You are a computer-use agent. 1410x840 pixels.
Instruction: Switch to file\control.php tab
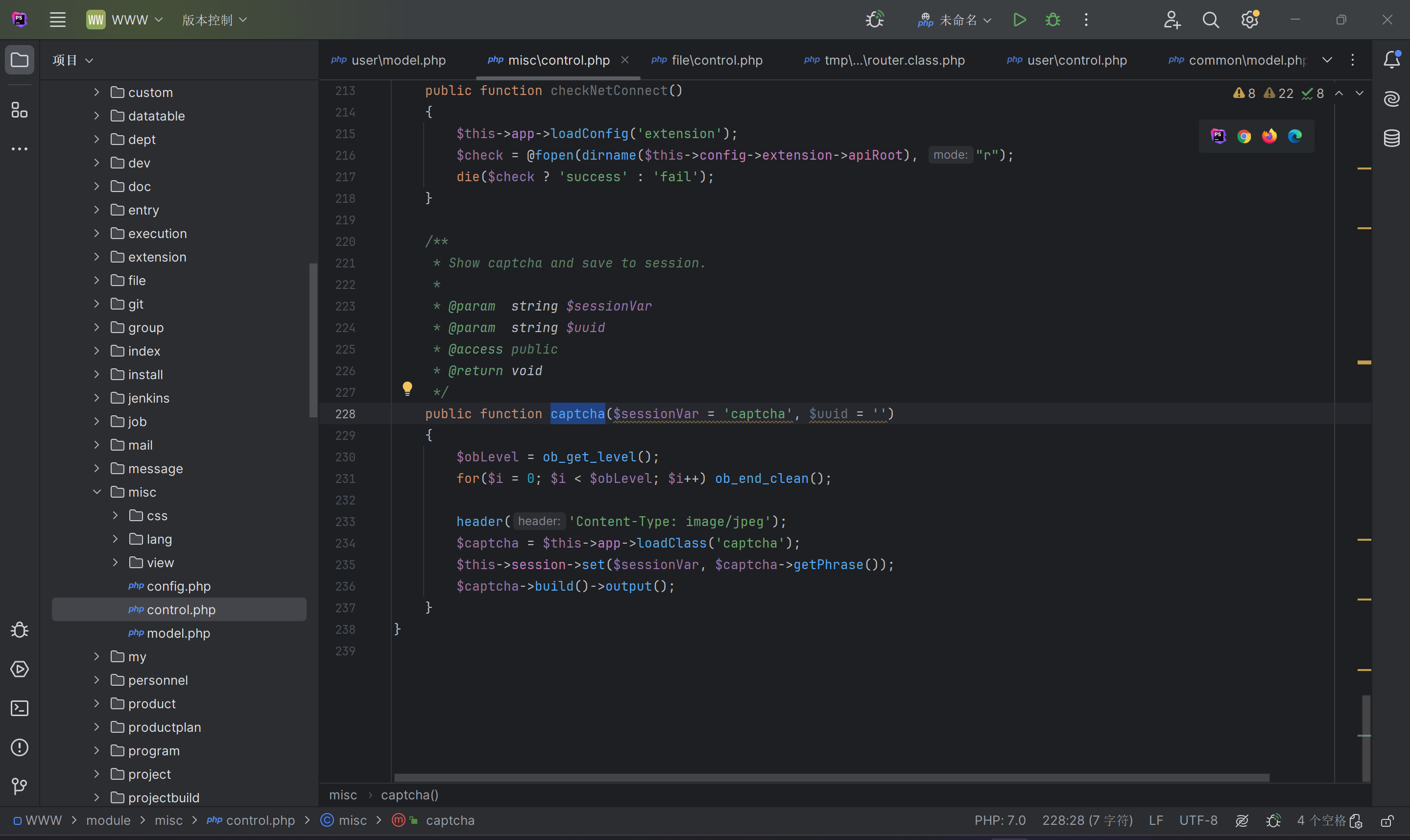click(x=717, y=60)
